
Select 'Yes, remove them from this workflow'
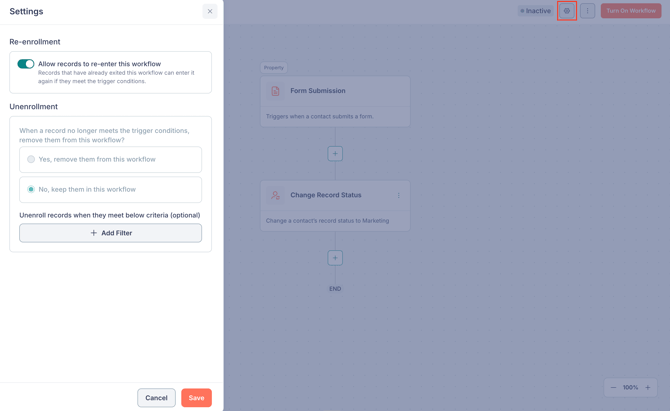[x=31, y=159]
